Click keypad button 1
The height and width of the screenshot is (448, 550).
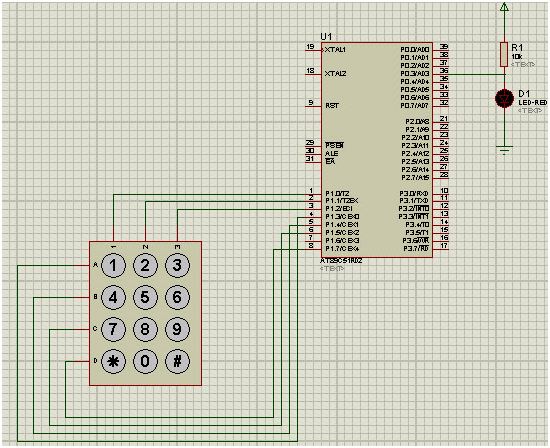tap(113, 266)
